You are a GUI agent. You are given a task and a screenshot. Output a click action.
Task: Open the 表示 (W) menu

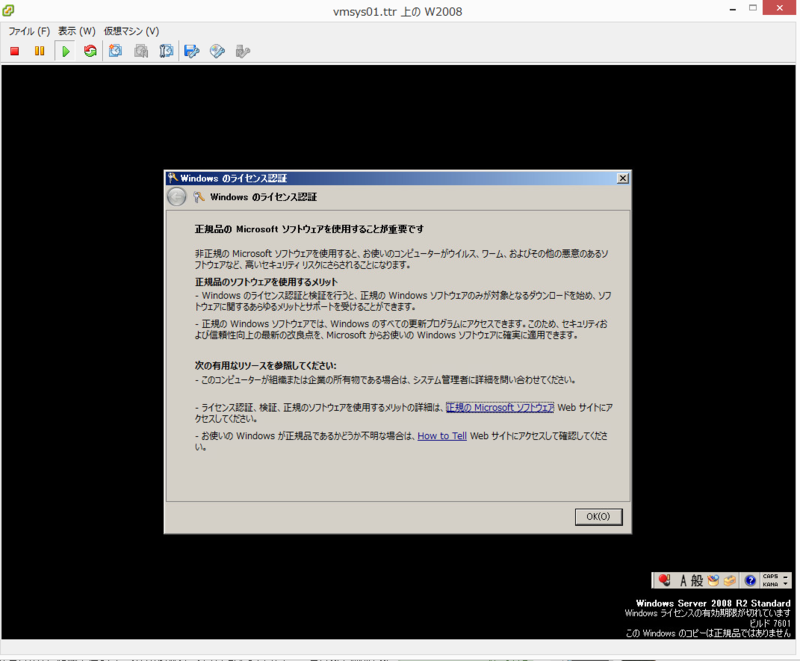click(77, 31)
